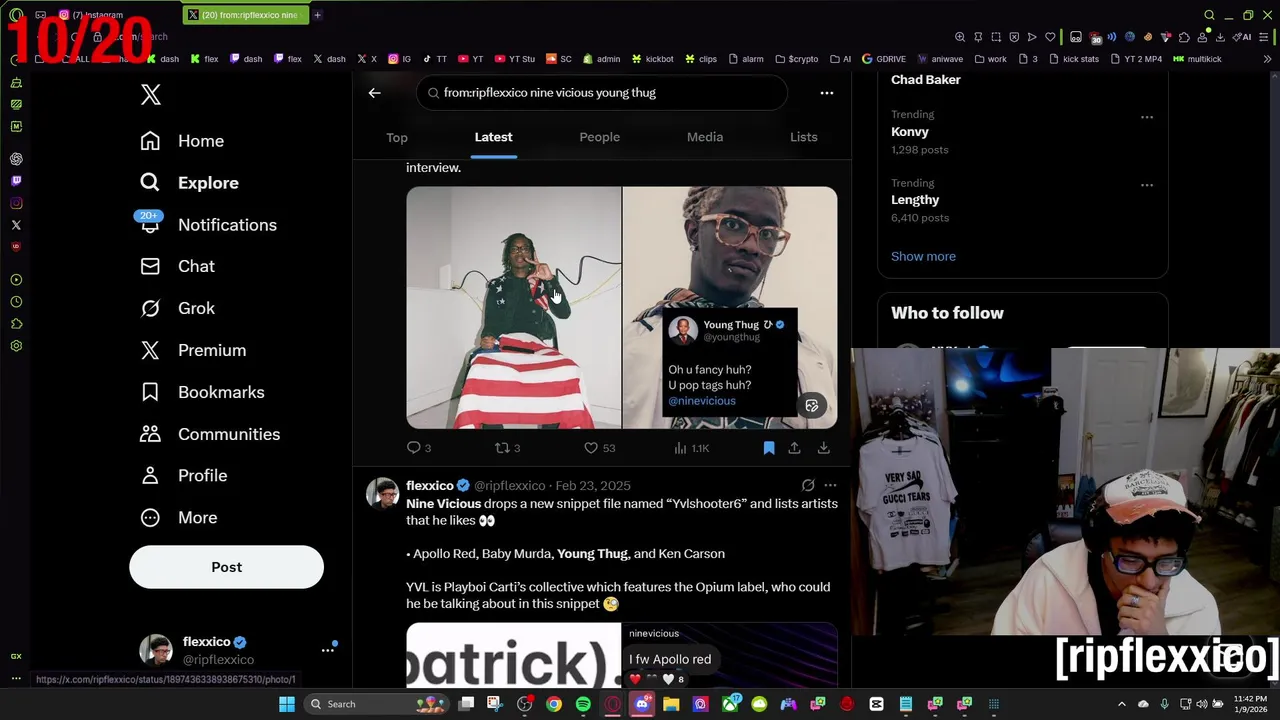
Task: Share the first post
Action: point(794,448)
